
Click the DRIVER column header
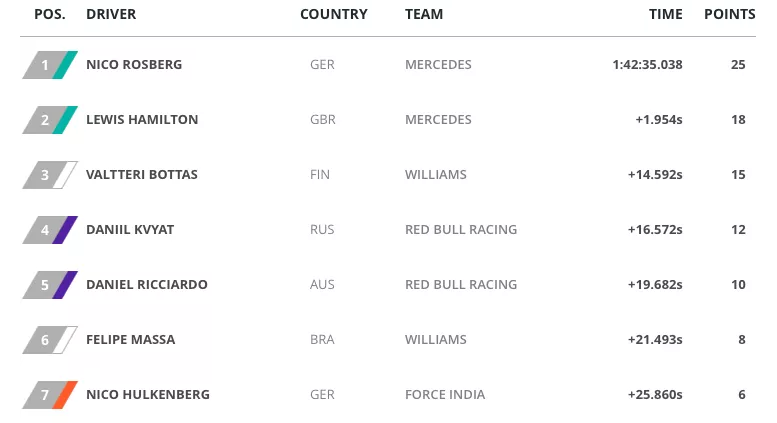(111, 14)
